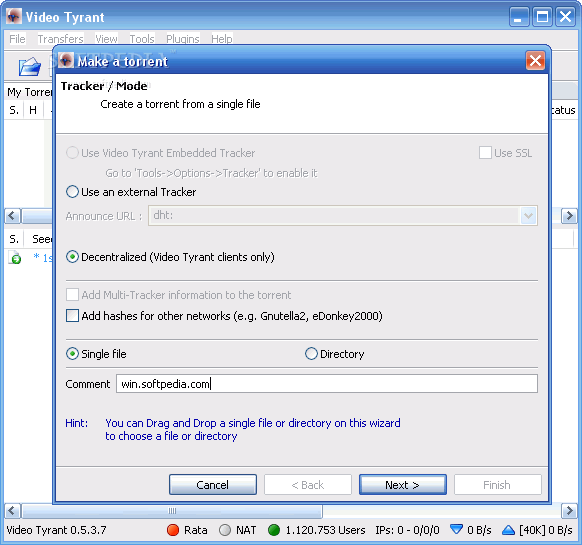Click the green Users status indicator
The height and width of the screenshot is (545, 582).
click(x=274, y=530)
